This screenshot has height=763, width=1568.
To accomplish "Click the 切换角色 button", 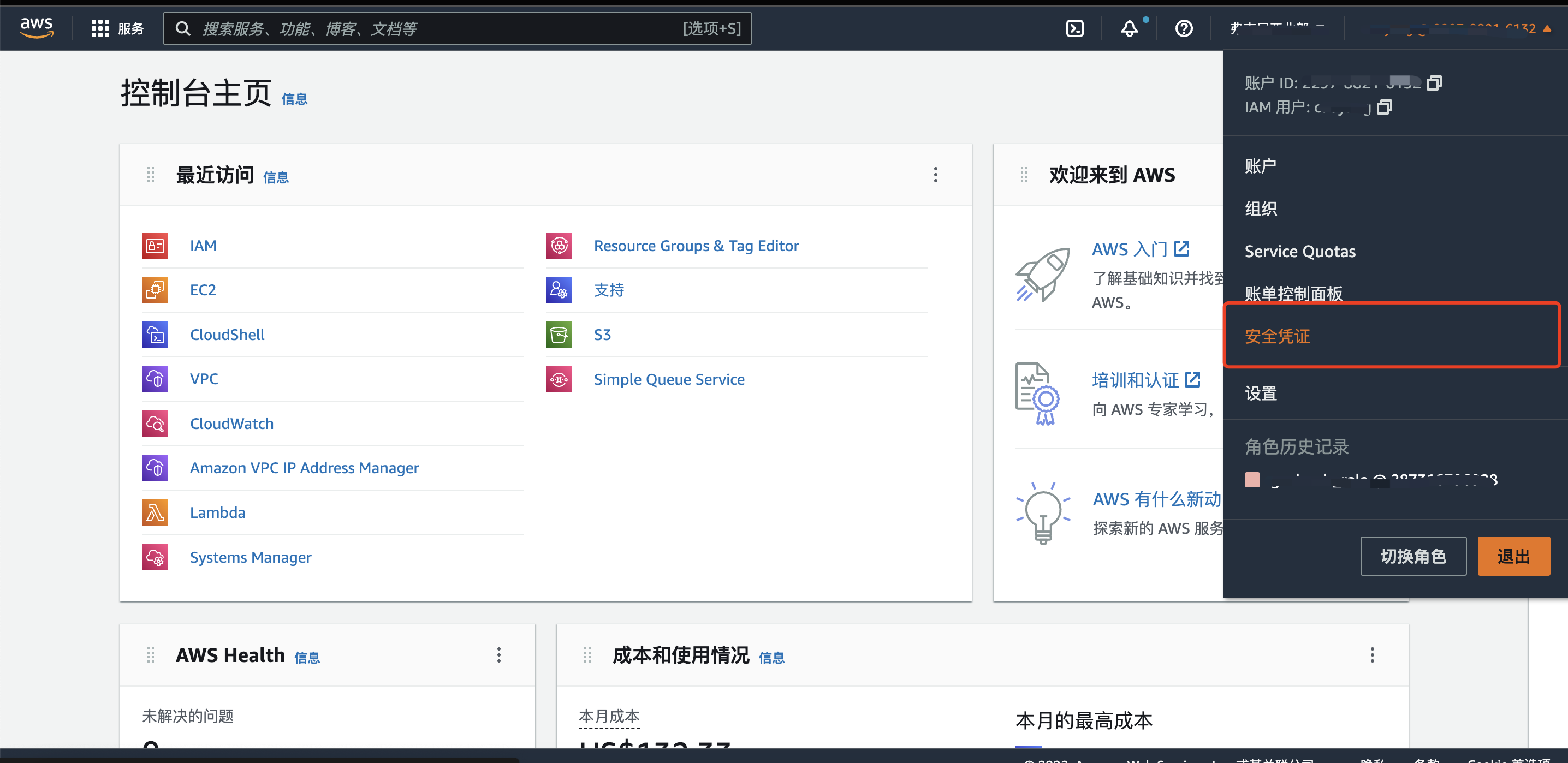I will (1413, 556).
